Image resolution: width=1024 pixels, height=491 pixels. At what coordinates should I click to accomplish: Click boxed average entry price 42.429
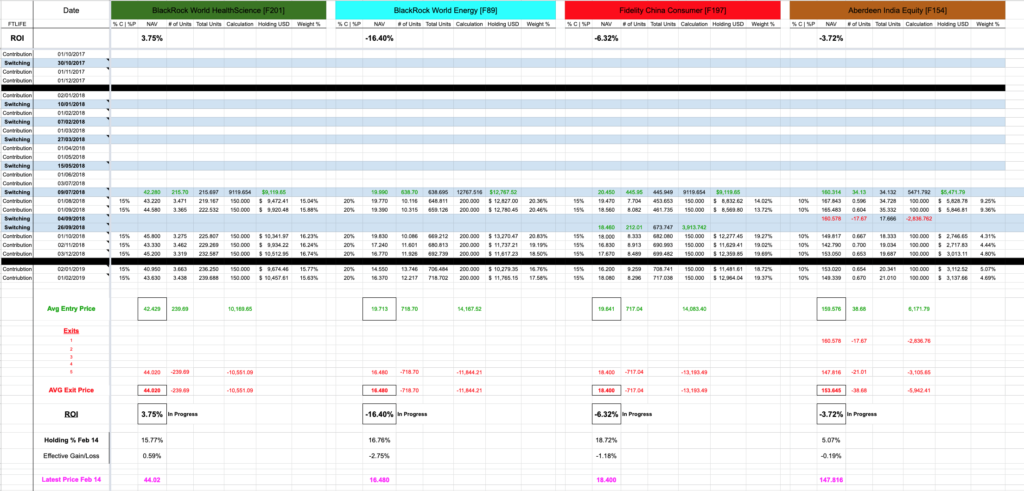coord(152,308)
